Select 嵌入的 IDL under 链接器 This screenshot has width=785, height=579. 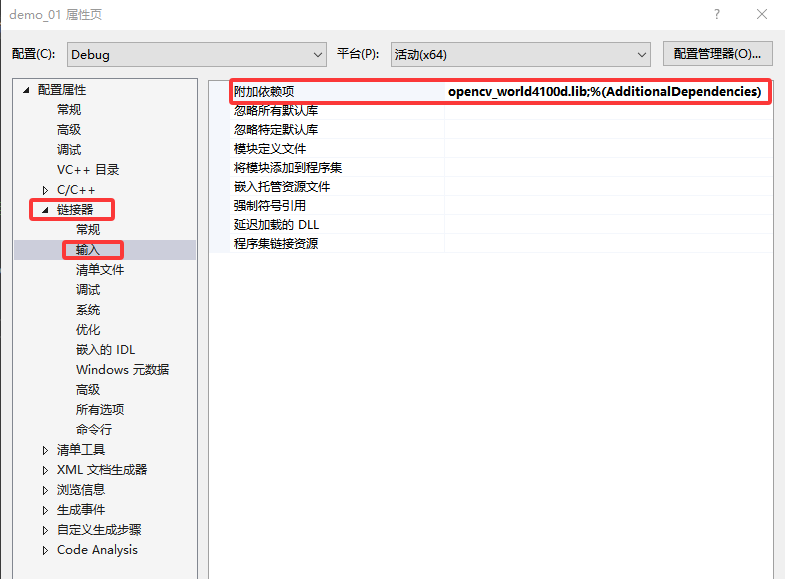106,350
